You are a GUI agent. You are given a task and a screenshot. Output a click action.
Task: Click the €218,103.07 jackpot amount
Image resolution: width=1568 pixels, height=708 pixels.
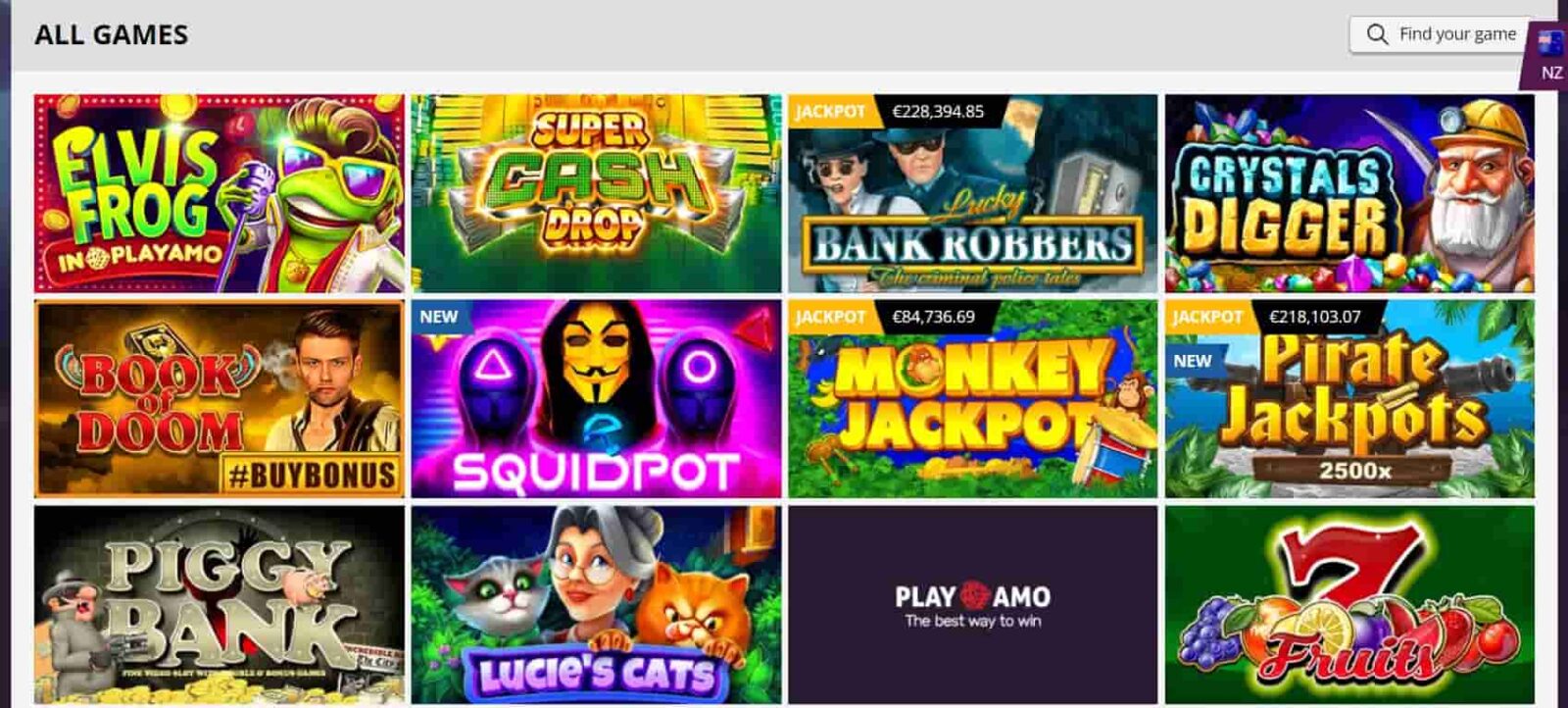(x=1314, y=317)
